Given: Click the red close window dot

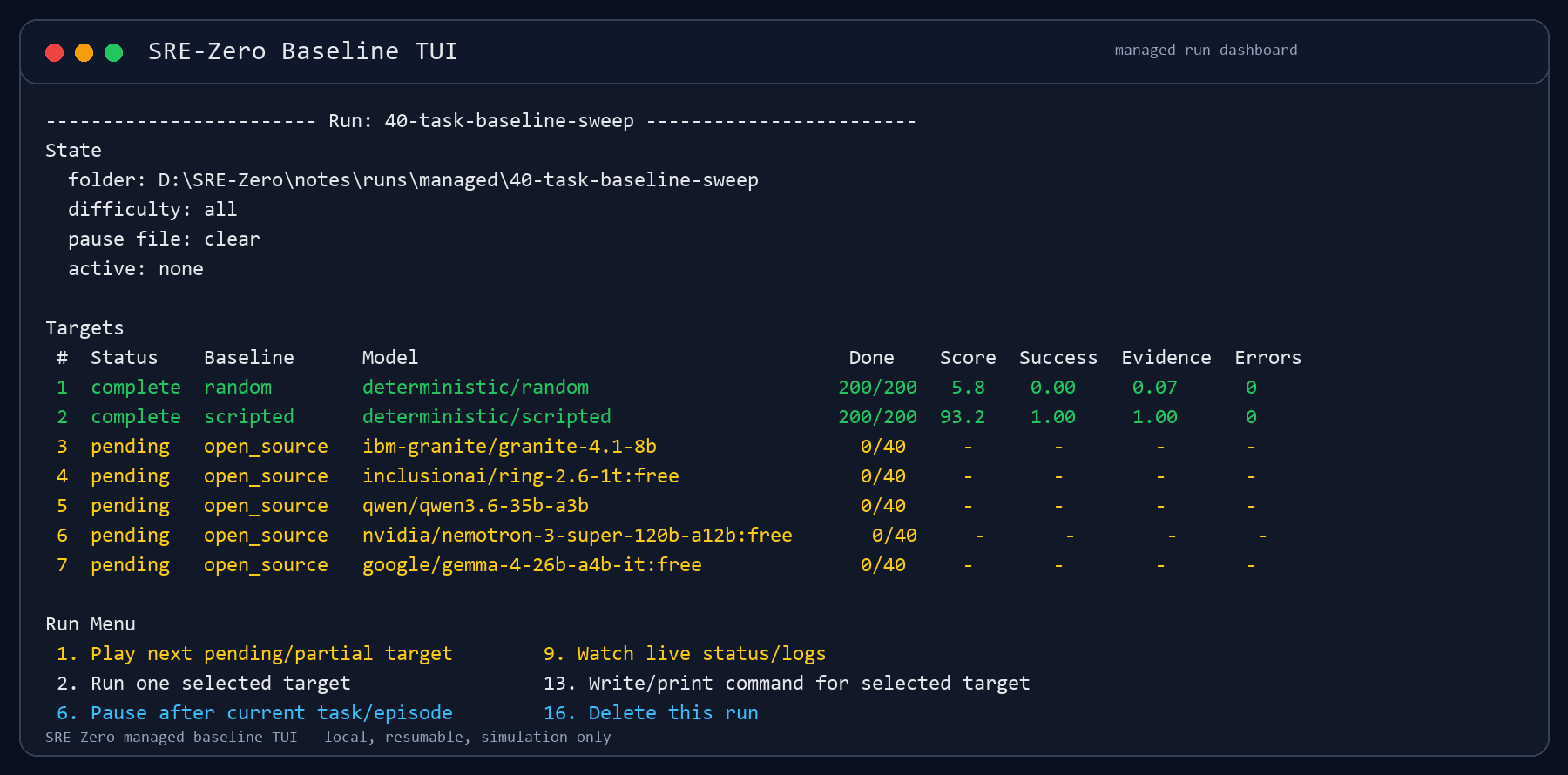Looking at the screenshot, I should coord(55,52).
